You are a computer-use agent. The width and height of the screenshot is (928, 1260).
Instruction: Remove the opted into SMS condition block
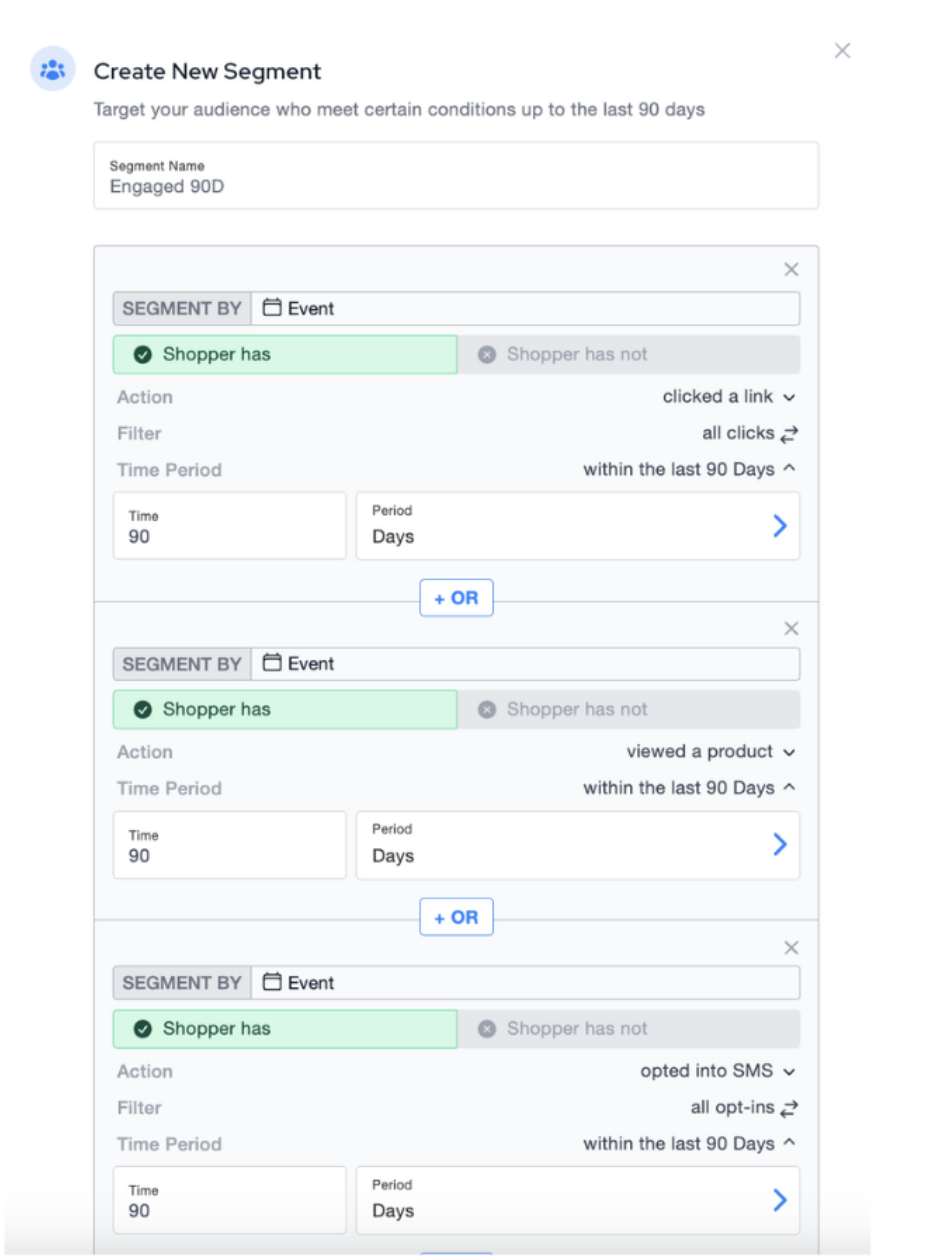pos(791,948)
